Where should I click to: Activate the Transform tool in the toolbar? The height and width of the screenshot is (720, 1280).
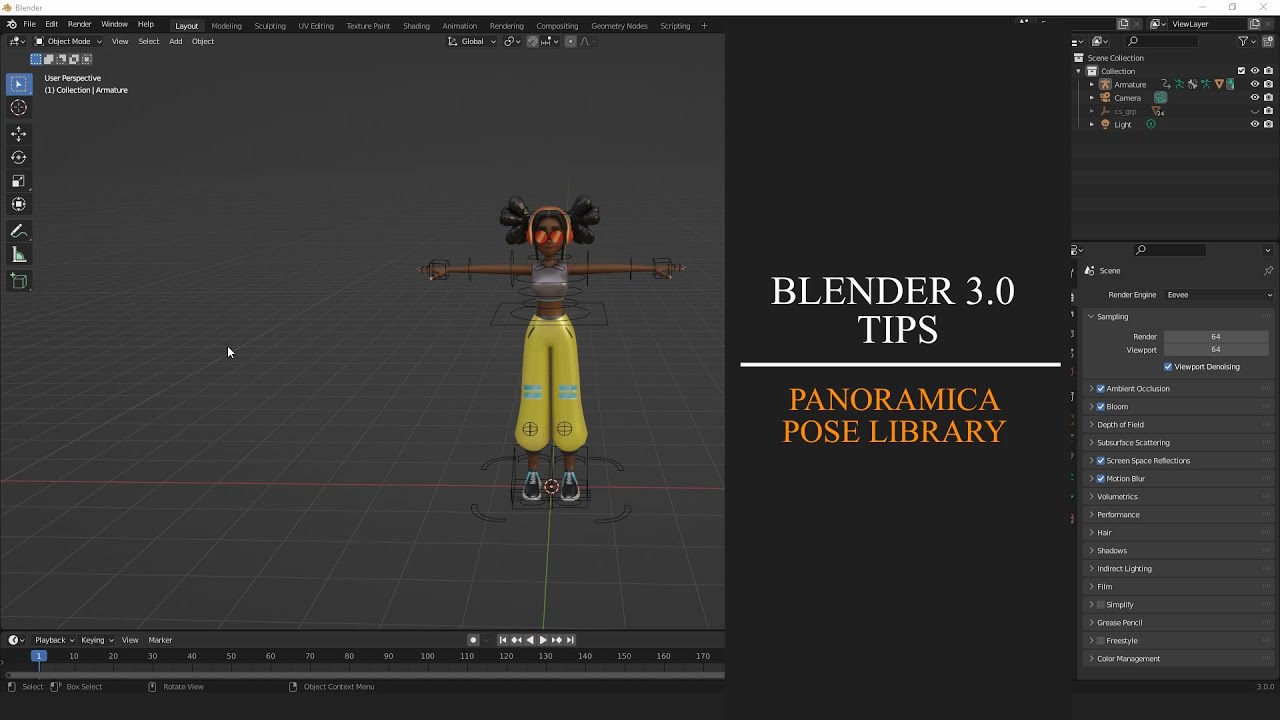tap(18, 204)
